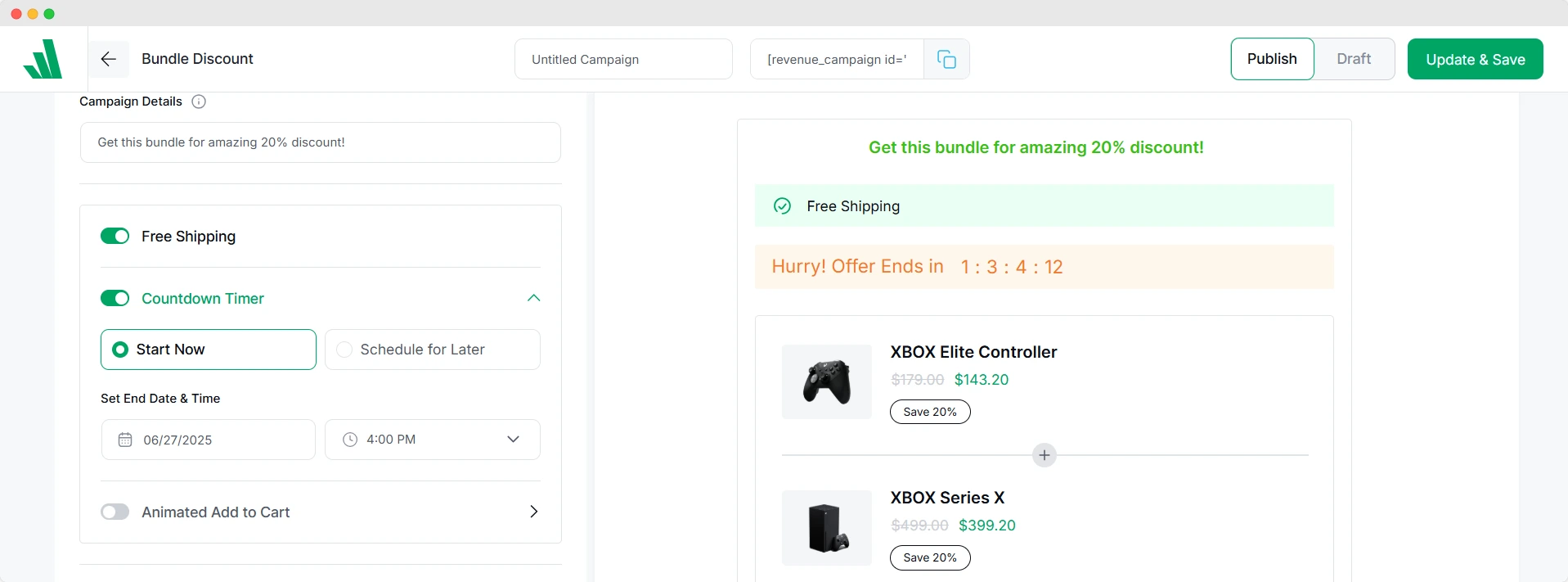Turn off the Countdown Timer toggle
1568x582 pixels.
click(x=115, y=298)
